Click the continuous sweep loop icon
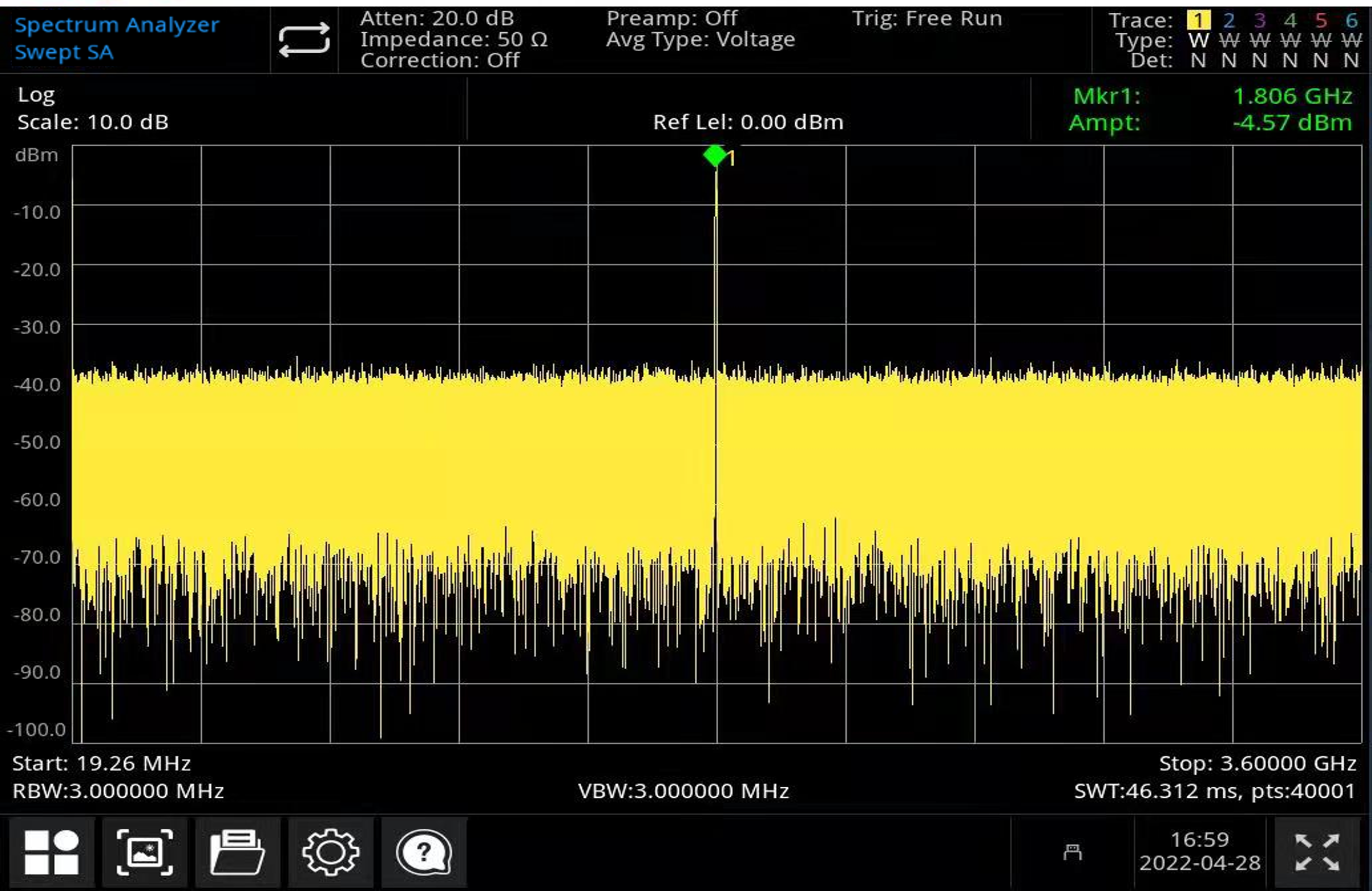The image size is (1372, 891). point(304,40)
